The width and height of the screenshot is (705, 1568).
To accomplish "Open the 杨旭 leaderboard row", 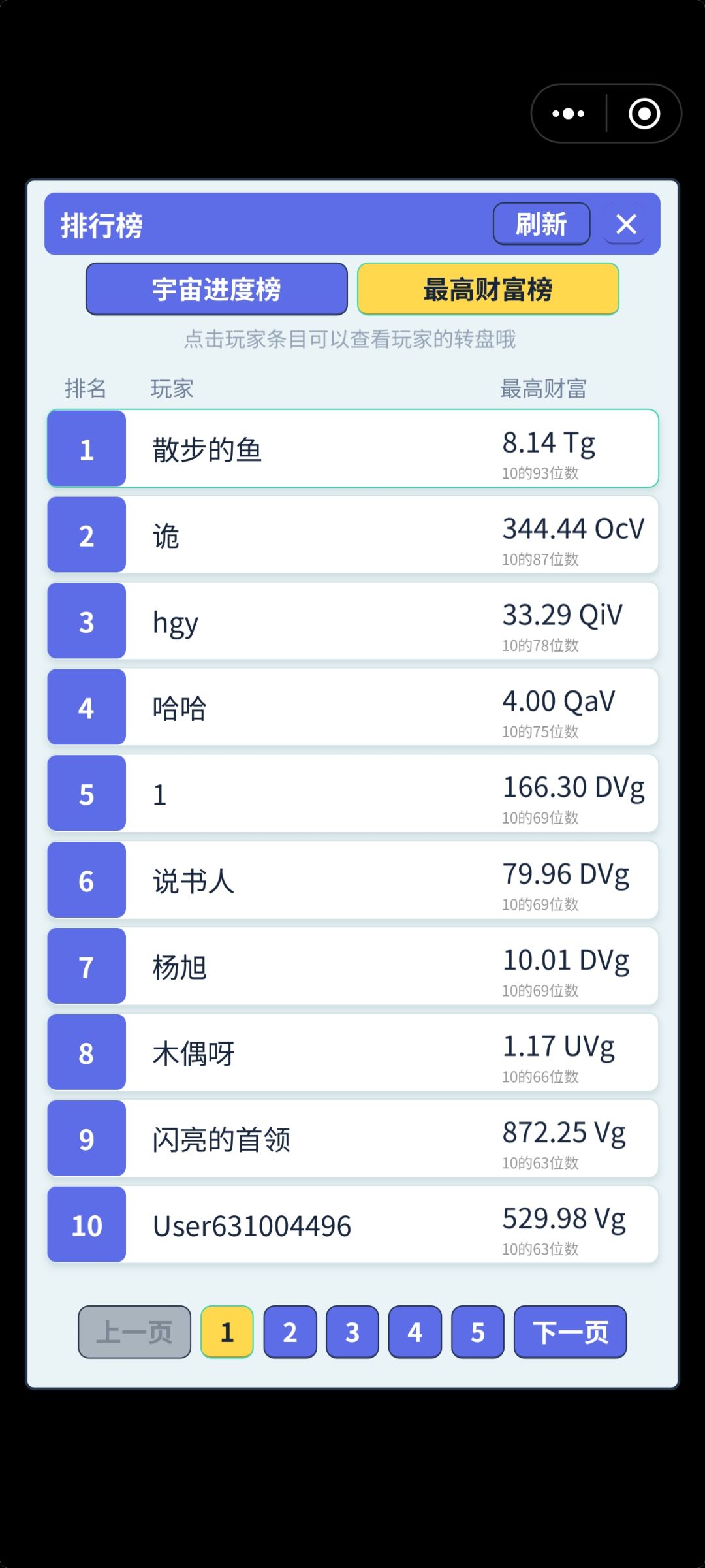I will click(x=352, y=966).
